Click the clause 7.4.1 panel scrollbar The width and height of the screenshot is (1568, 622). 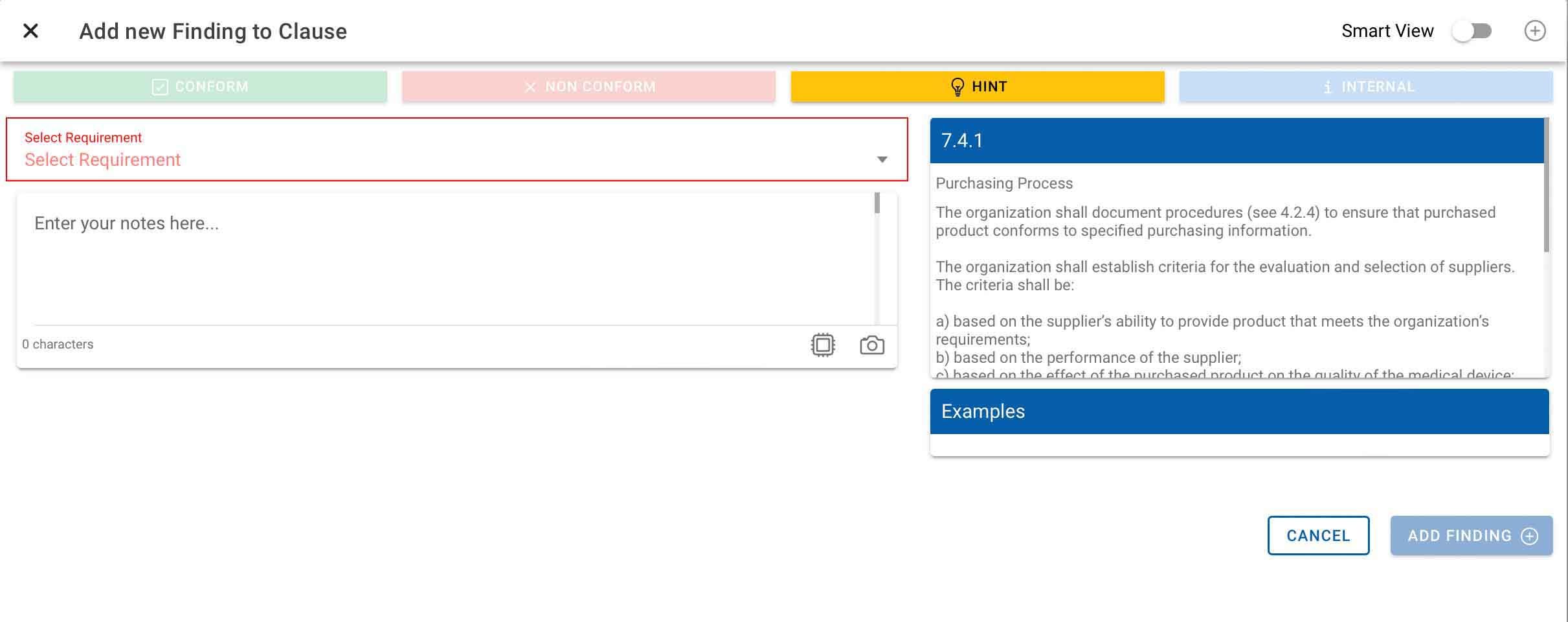[1546, 188]
